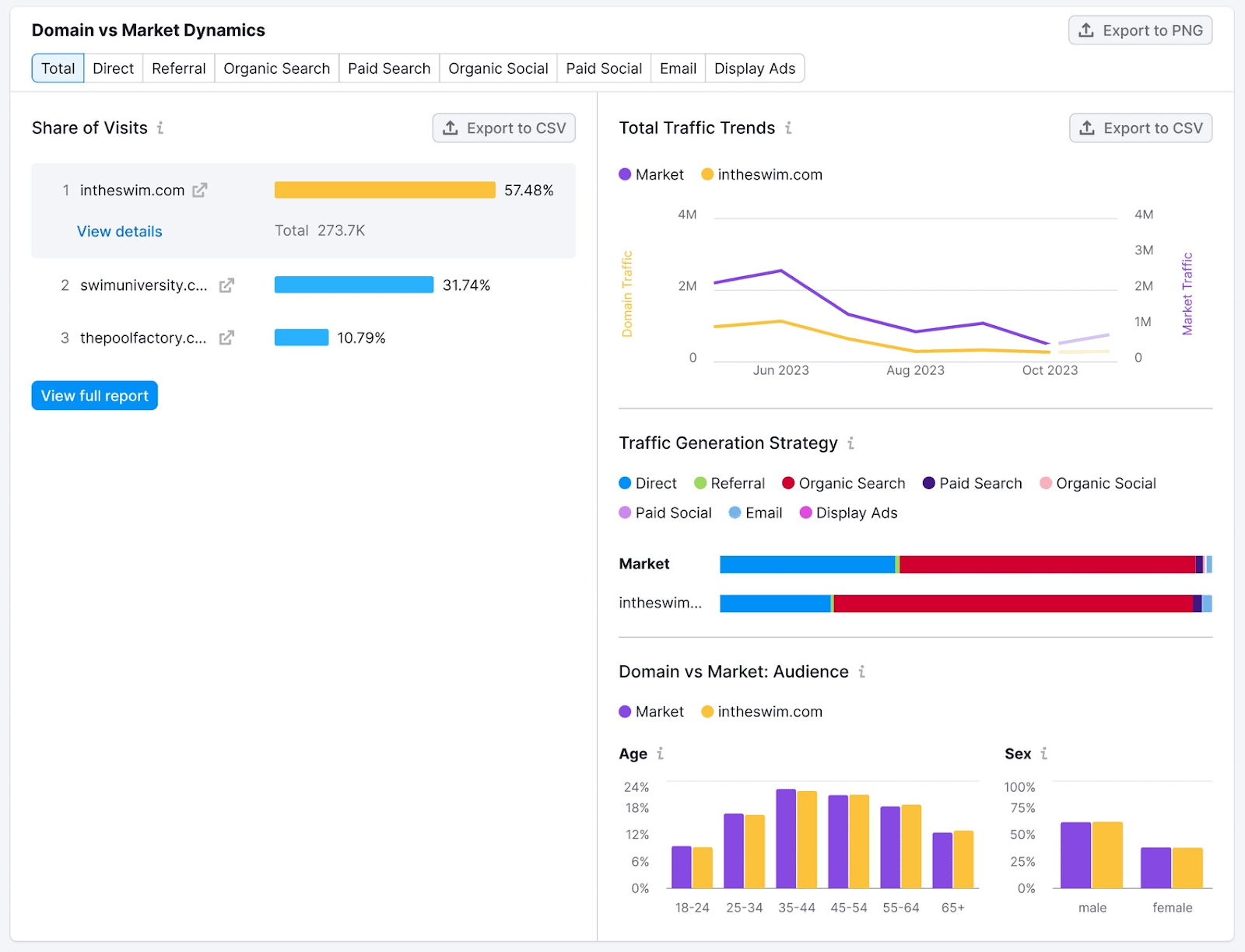Open the Email tab
The image size is (1245, 952).
coord(679,68)
